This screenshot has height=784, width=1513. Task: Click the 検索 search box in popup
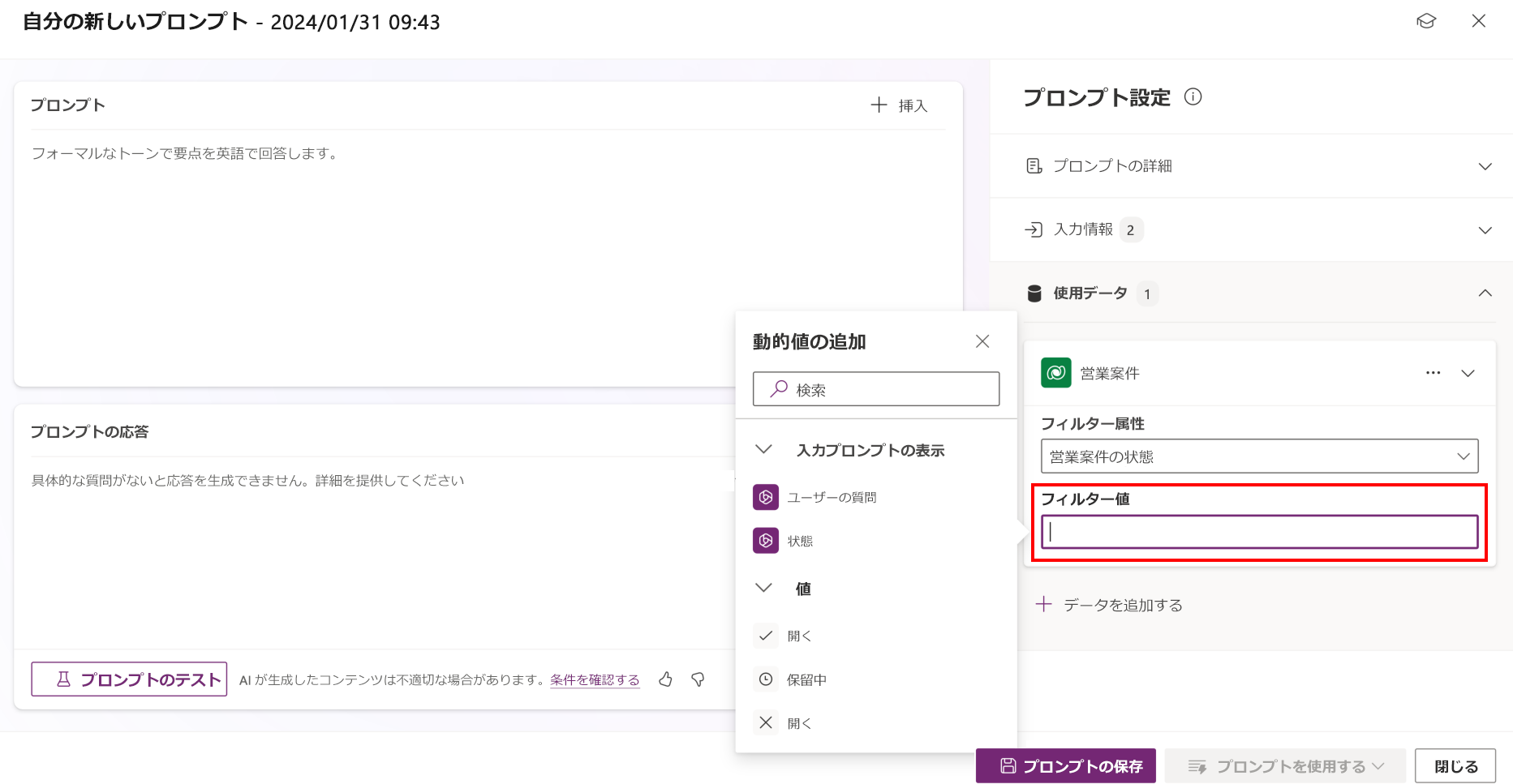876,389
